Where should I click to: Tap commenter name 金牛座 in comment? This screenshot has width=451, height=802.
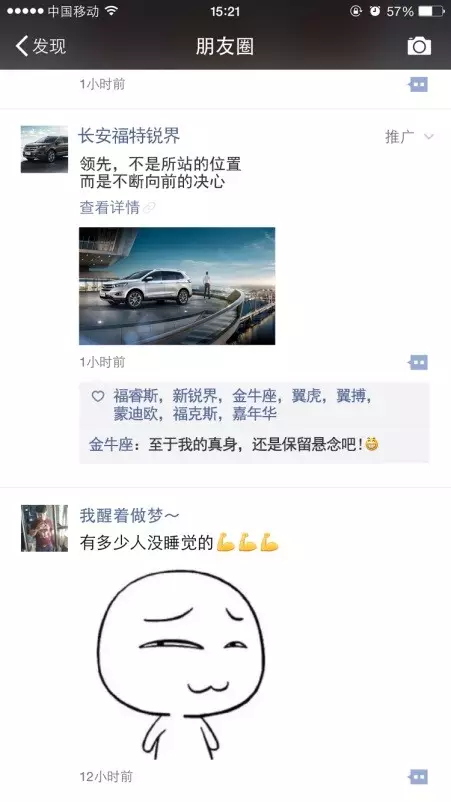pyautogui.click(x=111, y=444)
